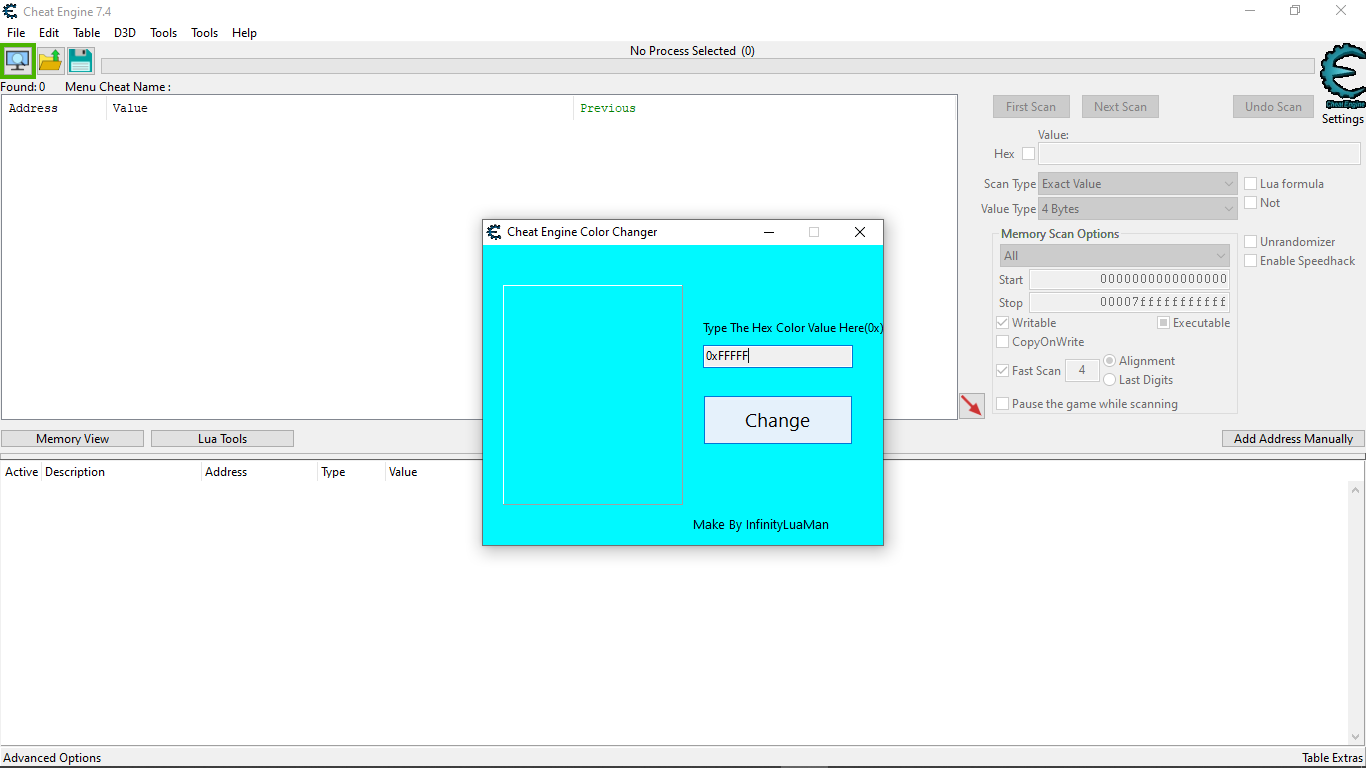The width and height of the screenshot is (1366, 768).
Task: Check the CopyOnWrite option
Action: (x=1003, y=341)
